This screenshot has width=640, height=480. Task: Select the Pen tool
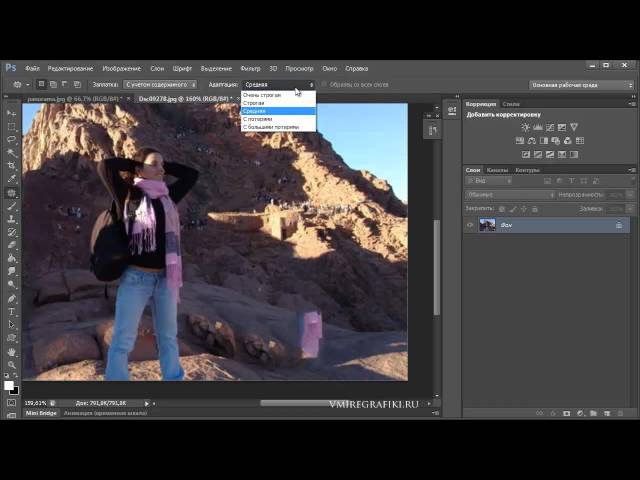(x=11, y=298)
